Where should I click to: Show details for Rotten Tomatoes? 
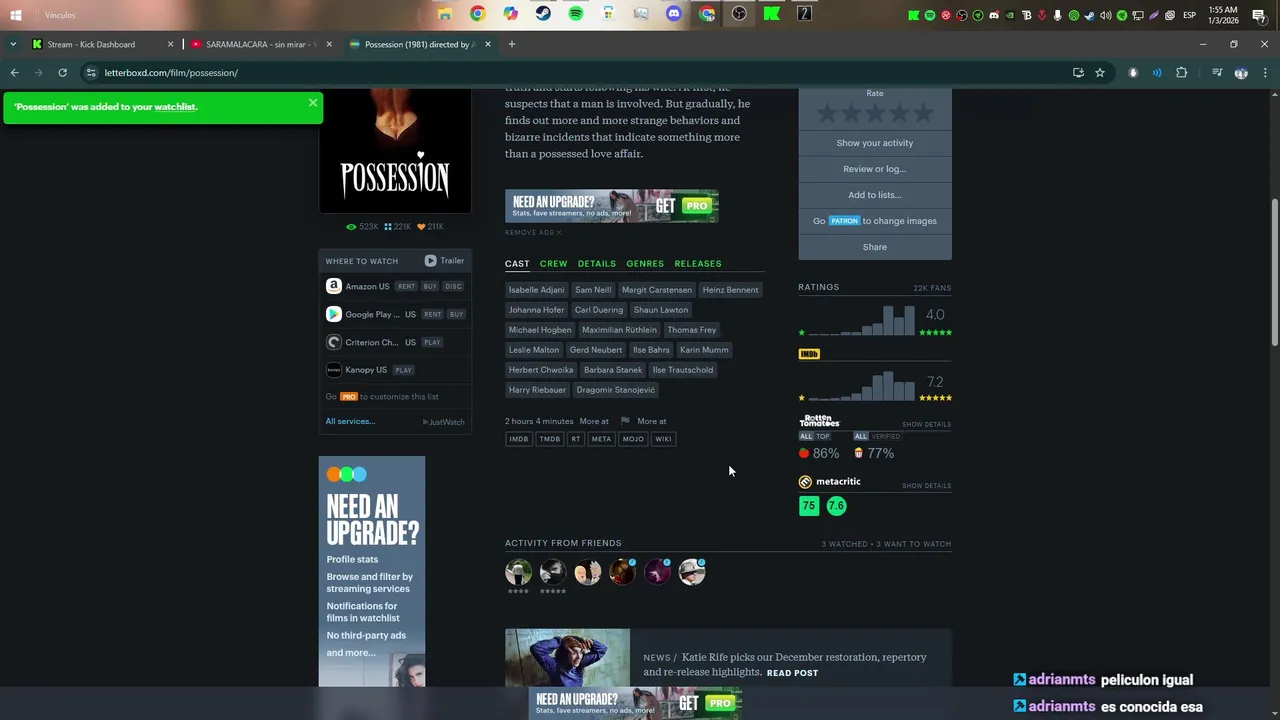coord(926,425)
